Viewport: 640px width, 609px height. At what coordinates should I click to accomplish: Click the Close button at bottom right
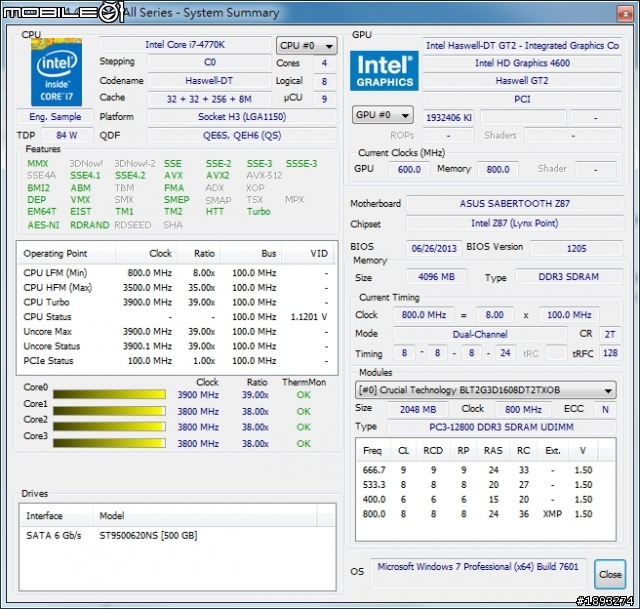(610, 574)
